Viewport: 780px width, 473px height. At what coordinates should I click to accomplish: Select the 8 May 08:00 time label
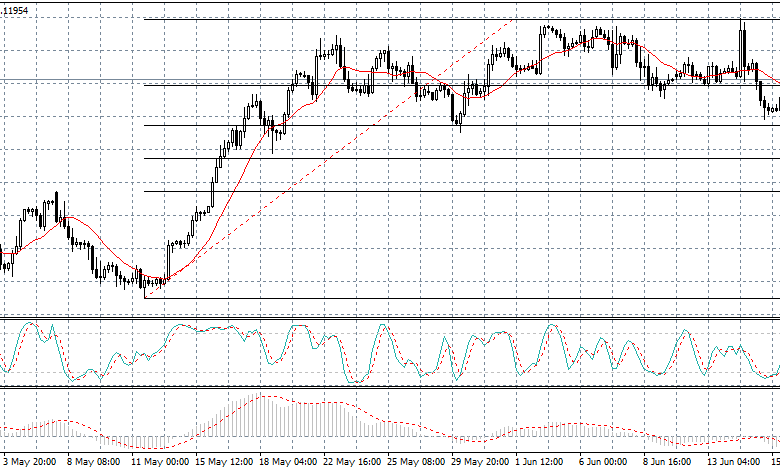click(x=94, y=463)
